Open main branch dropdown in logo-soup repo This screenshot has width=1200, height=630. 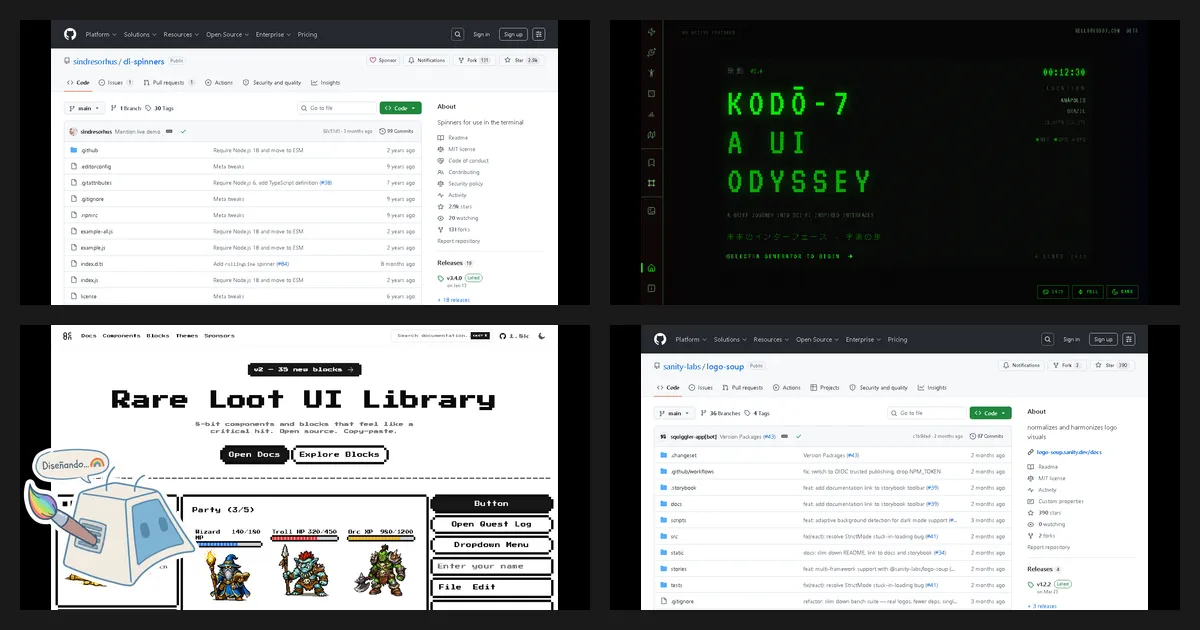click(674, 413)
